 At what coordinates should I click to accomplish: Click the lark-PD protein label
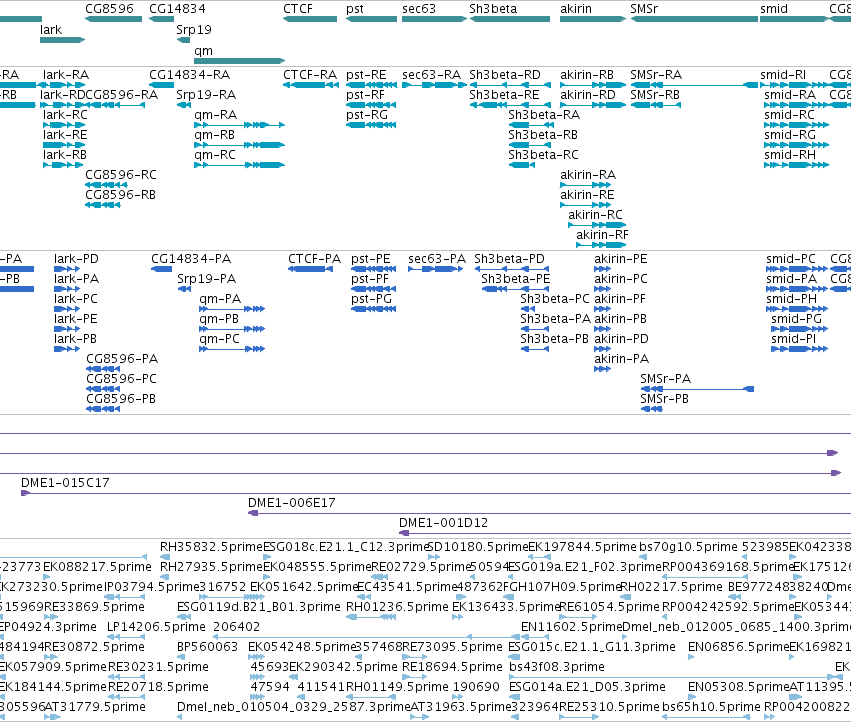click(76, 258)
